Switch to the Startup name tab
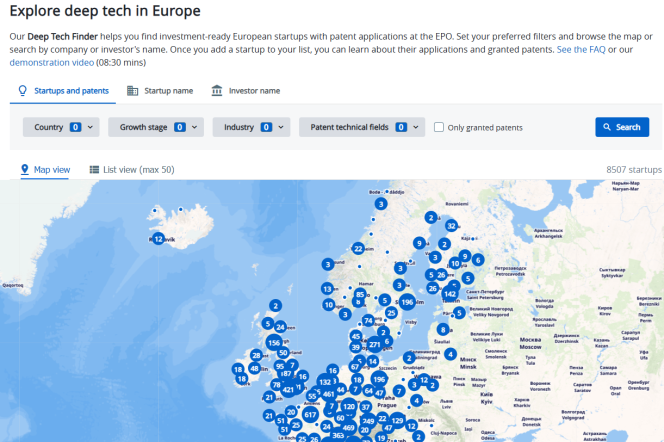This screenshot has height=442, width=664. click(160, 91)
